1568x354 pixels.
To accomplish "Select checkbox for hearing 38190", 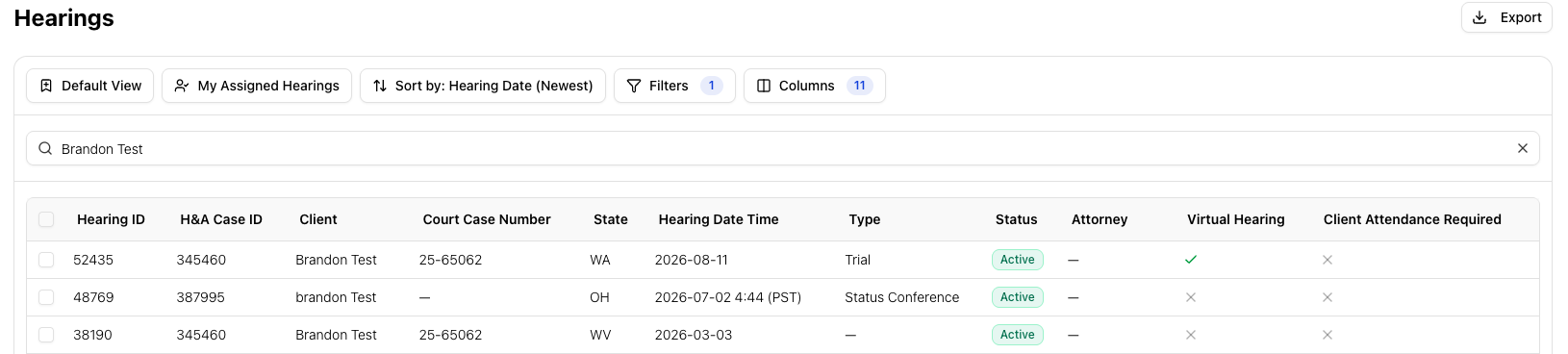I will point(46,335).
